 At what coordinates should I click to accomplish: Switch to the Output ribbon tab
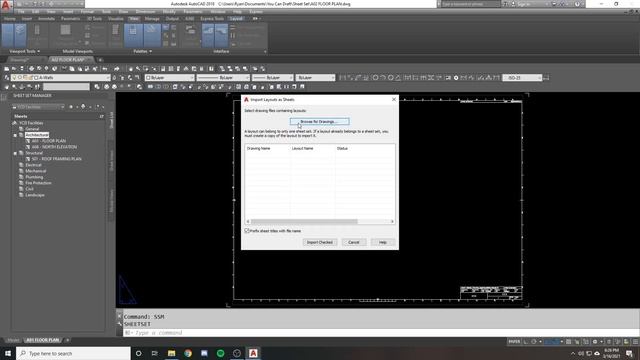pyautogui.click(x=172, y=19)
